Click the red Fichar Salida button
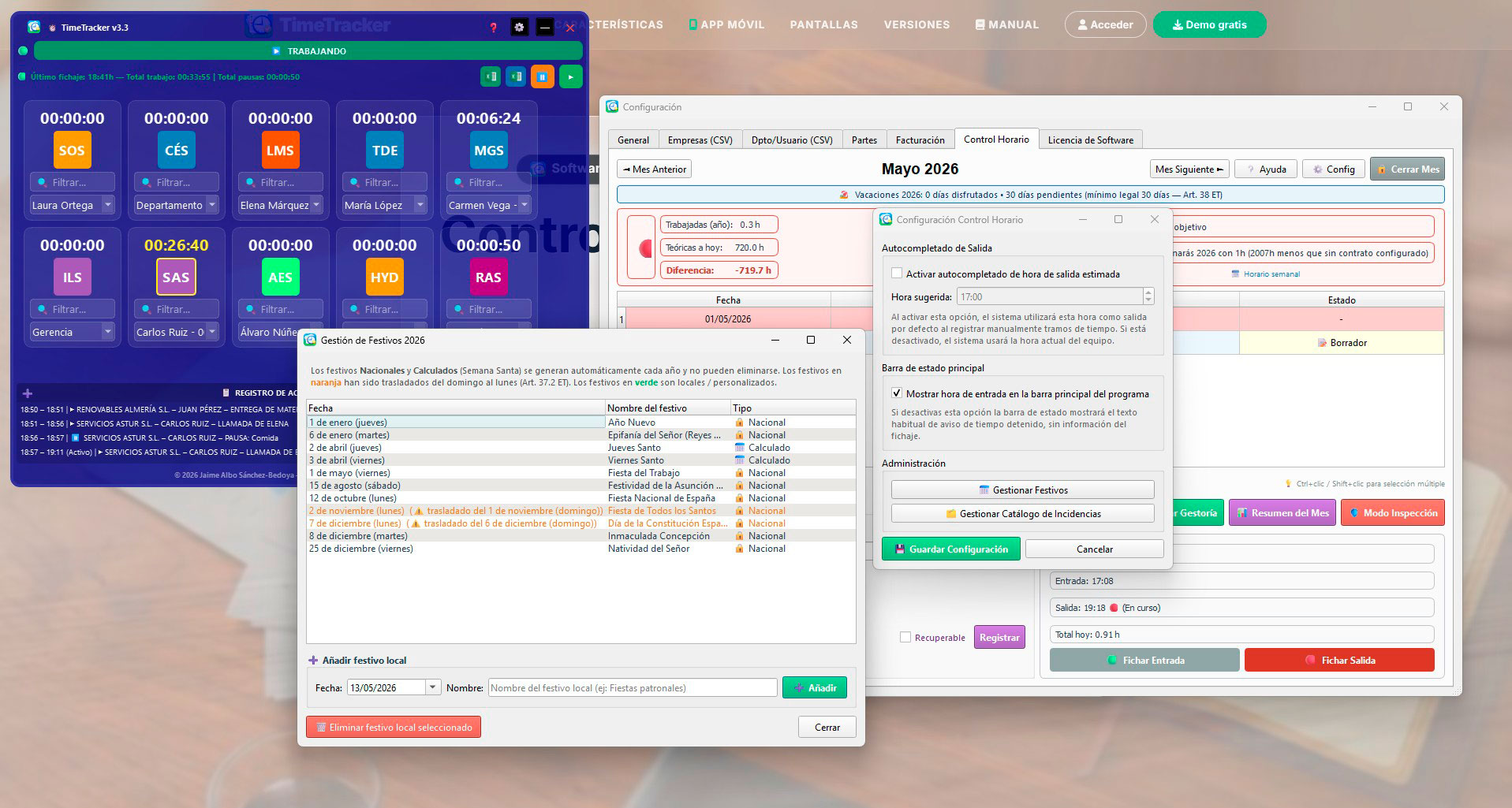The height and width of the screenshot is (808, 1512). pyautogui.click(x=1339, y=660)
